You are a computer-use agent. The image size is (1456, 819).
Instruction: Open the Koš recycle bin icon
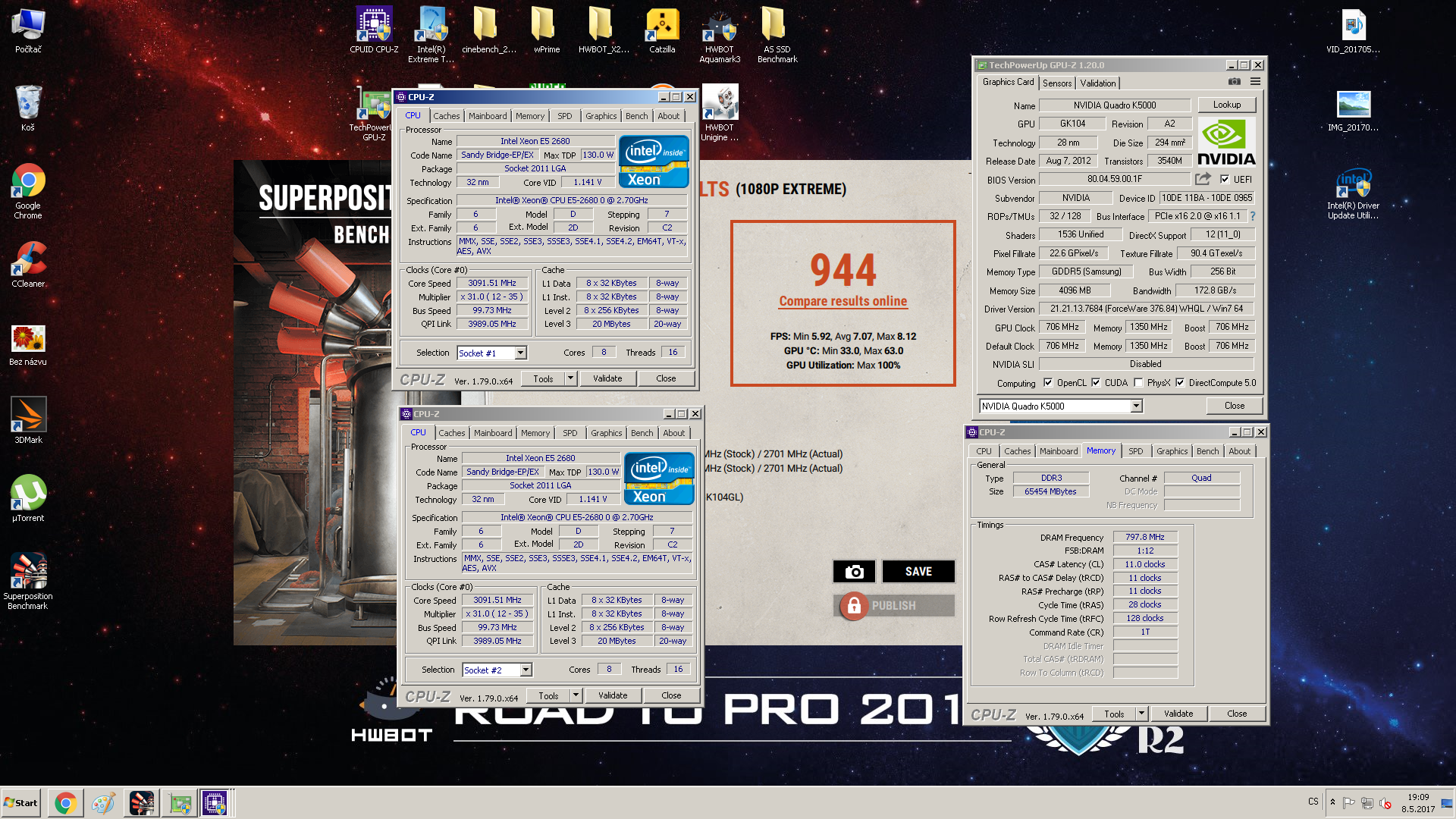tap(28, 108)
